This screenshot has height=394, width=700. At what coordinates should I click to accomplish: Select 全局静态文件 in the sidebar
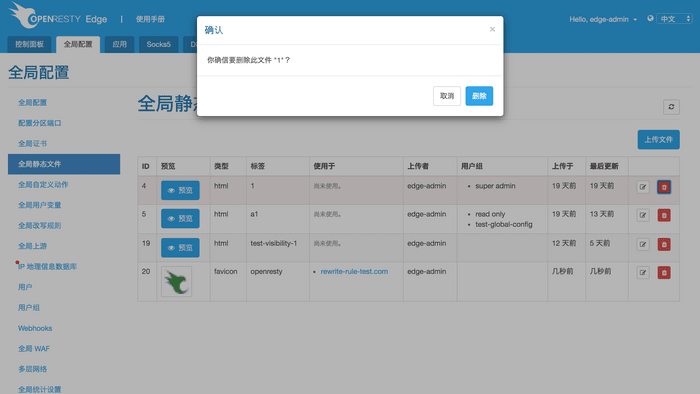click(x=64, y=164)
